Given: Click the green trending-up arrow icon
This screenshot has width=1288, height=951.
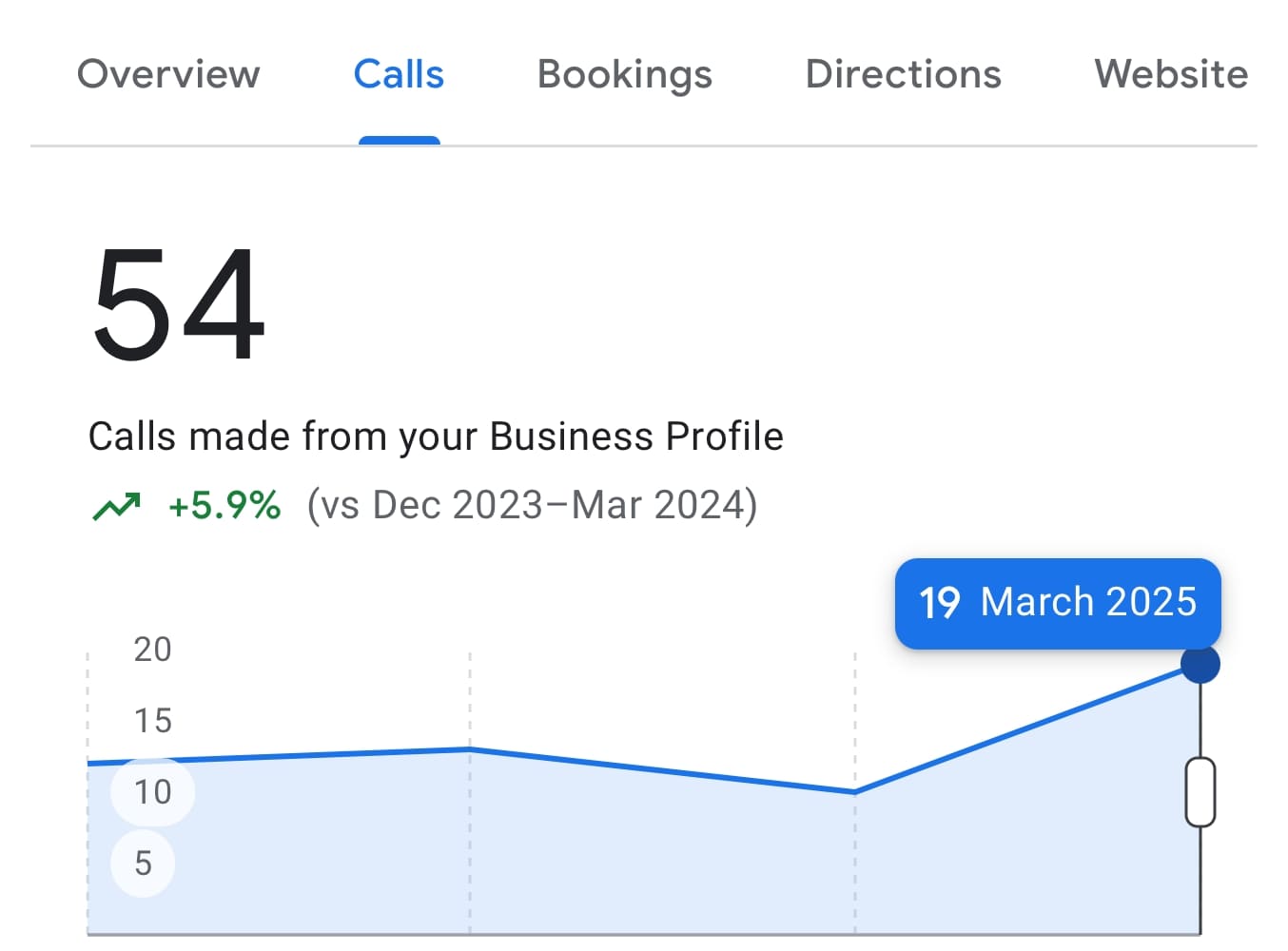Looking at the screenshot, I should coord(116,506).
